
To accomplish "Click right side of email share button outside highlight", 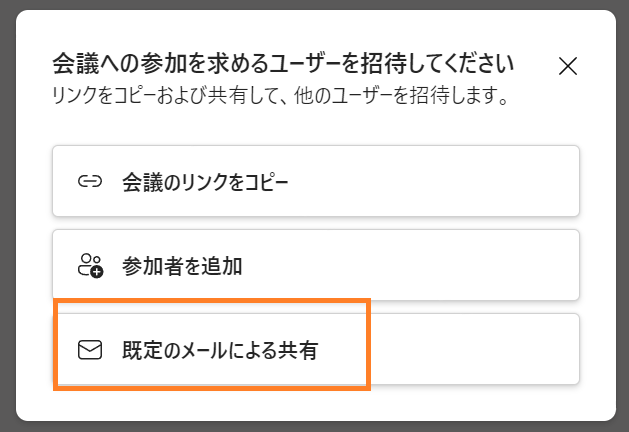I will pos(475,349).
